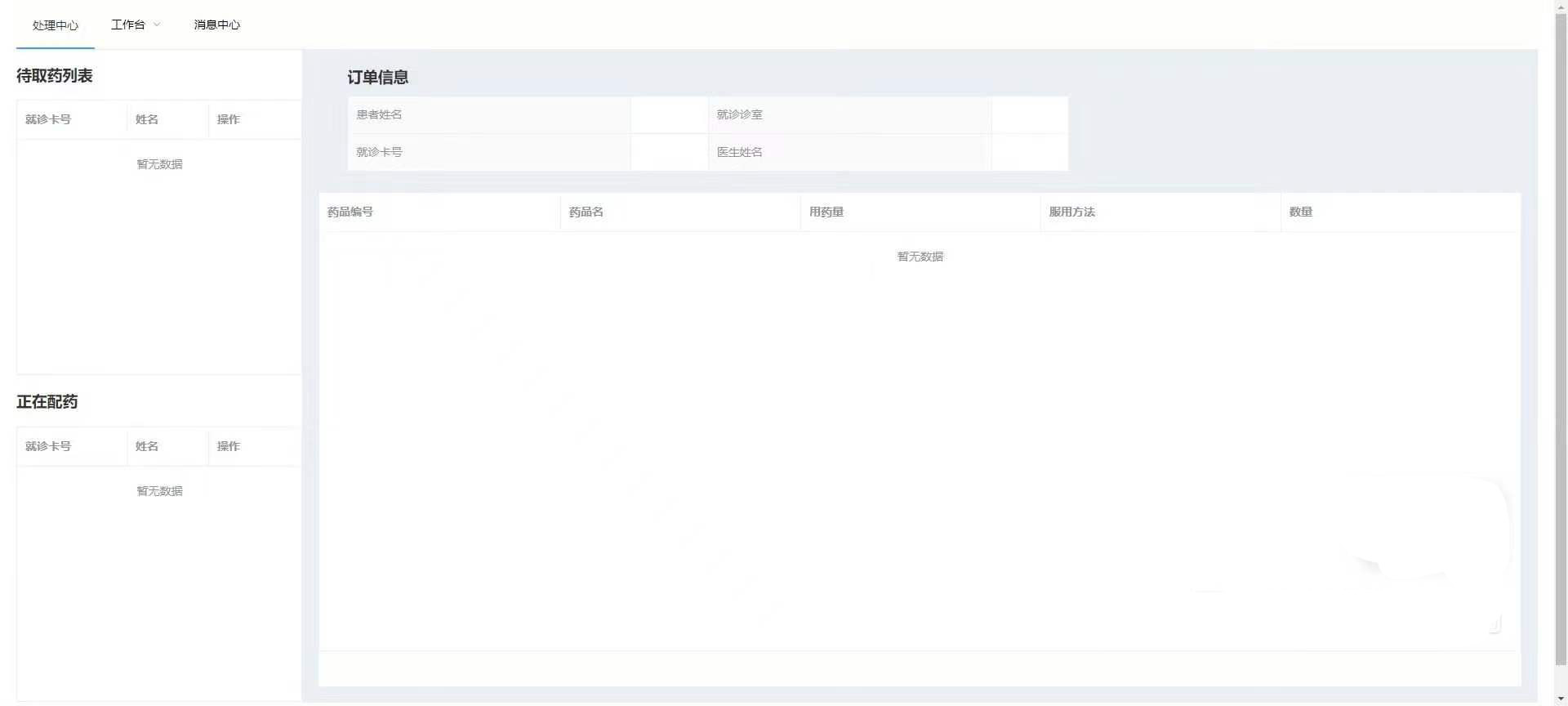Viewport: 1568px width, 706px height.
Task: Open the 消息中心 tab
Action: 216,25
